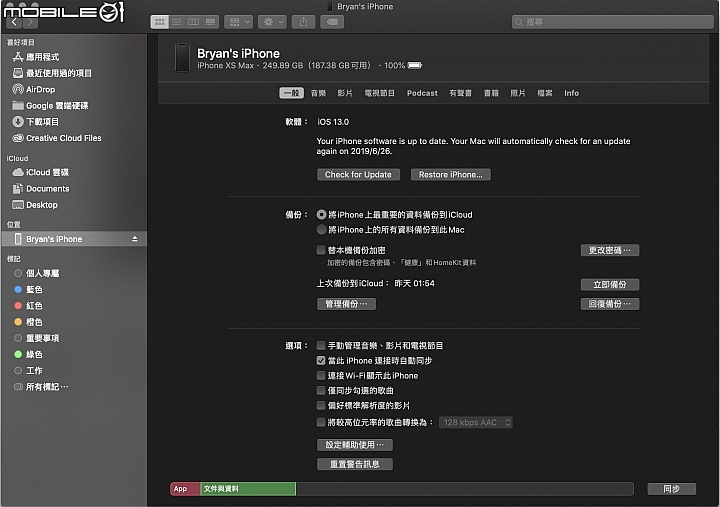Open Desktop in the sidebar
This screenshot has width=720, height=507.
pos(35,205)
